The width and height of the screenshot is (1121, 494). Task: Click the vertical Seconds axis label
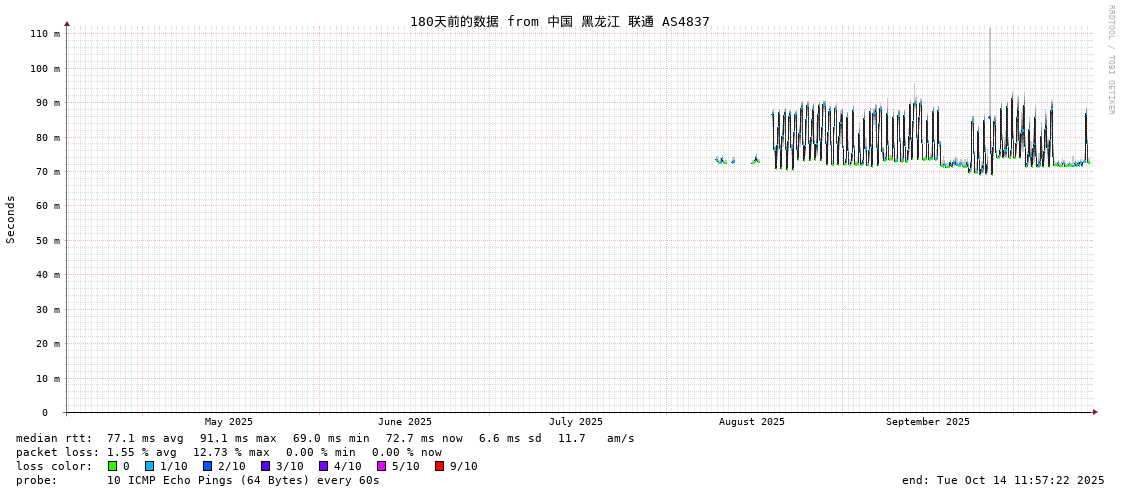pos(11,219)
